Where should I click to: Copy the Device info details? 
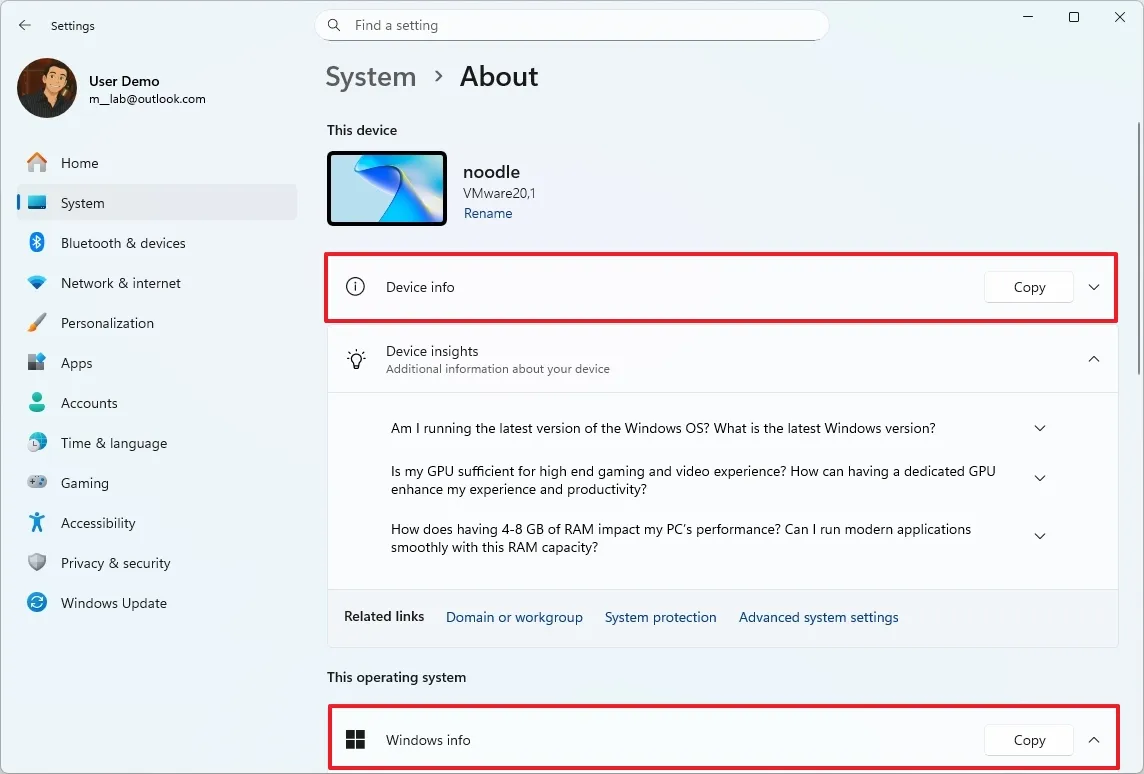1028,287
